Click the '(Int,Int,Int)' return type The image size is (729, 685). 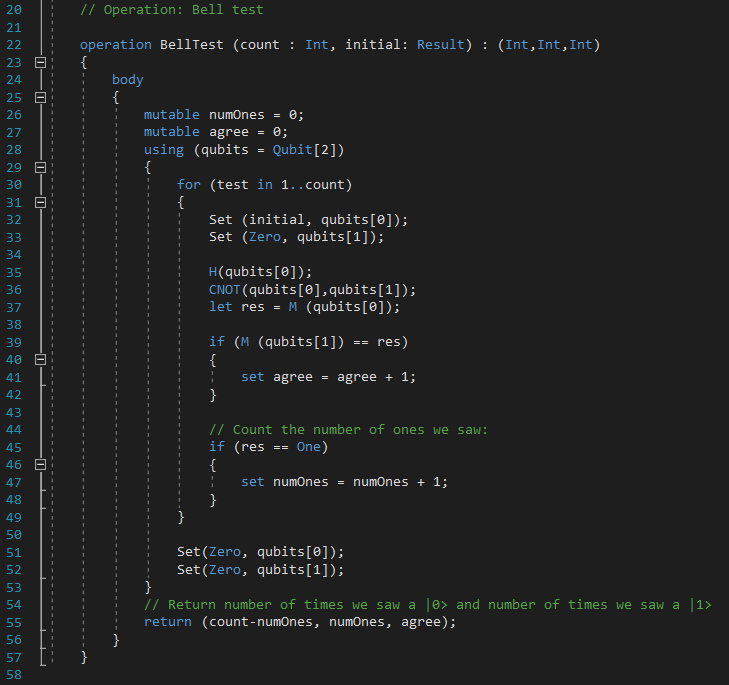(x=549, y=45)
